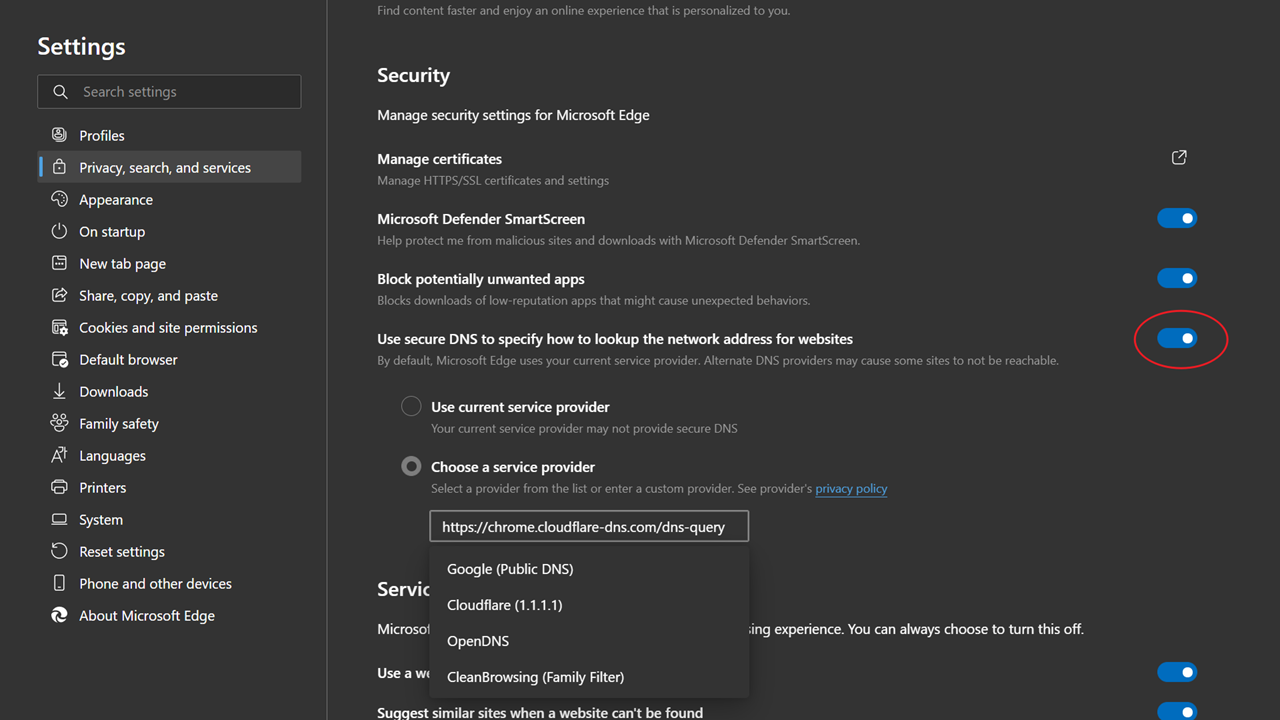Select Use current service provider radio
The height and width of the screenshot is (720, 1280).
(411, 406)
